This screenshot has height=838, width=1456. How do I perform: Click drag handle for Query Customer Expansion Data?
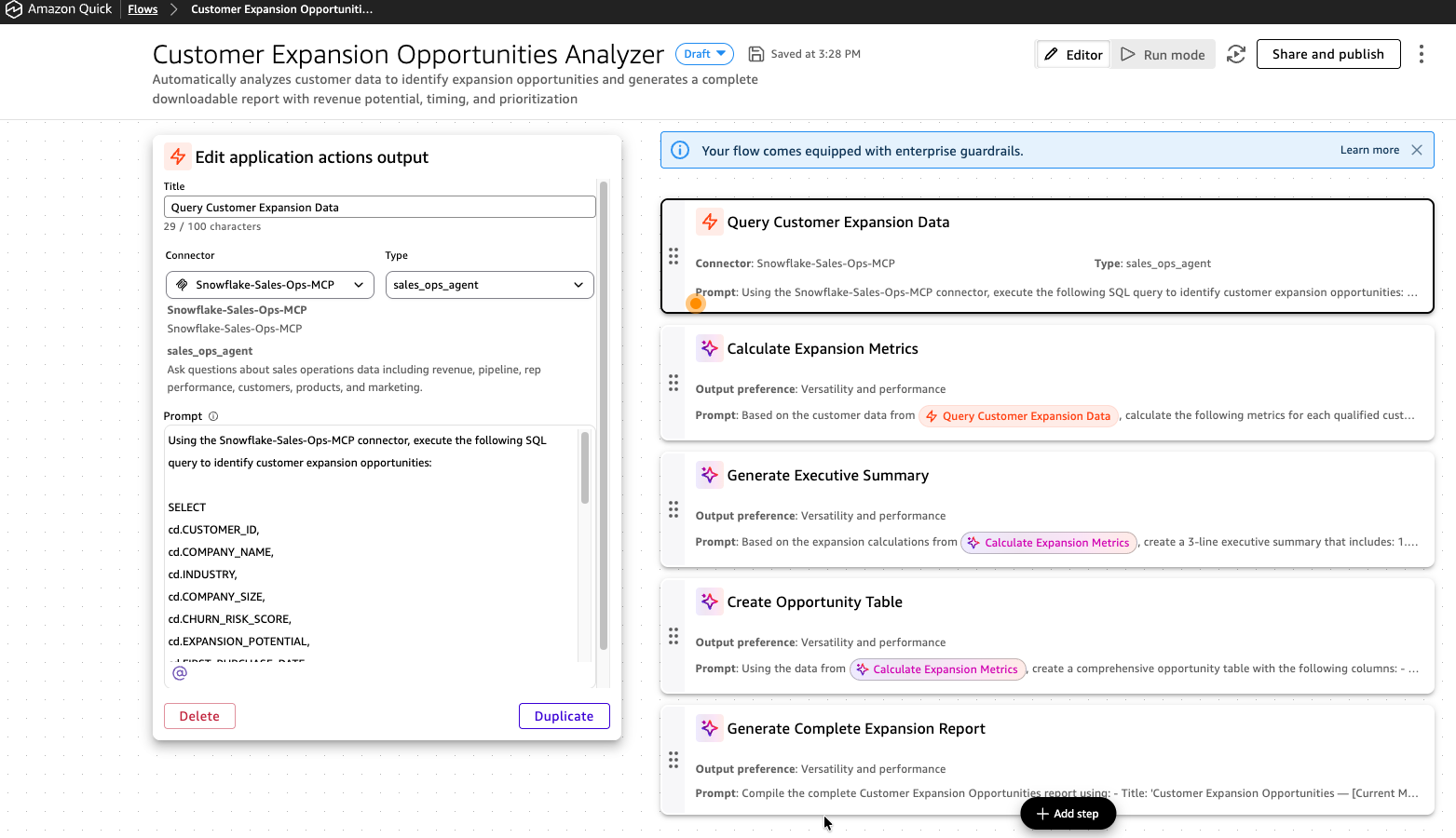(674, 256)
